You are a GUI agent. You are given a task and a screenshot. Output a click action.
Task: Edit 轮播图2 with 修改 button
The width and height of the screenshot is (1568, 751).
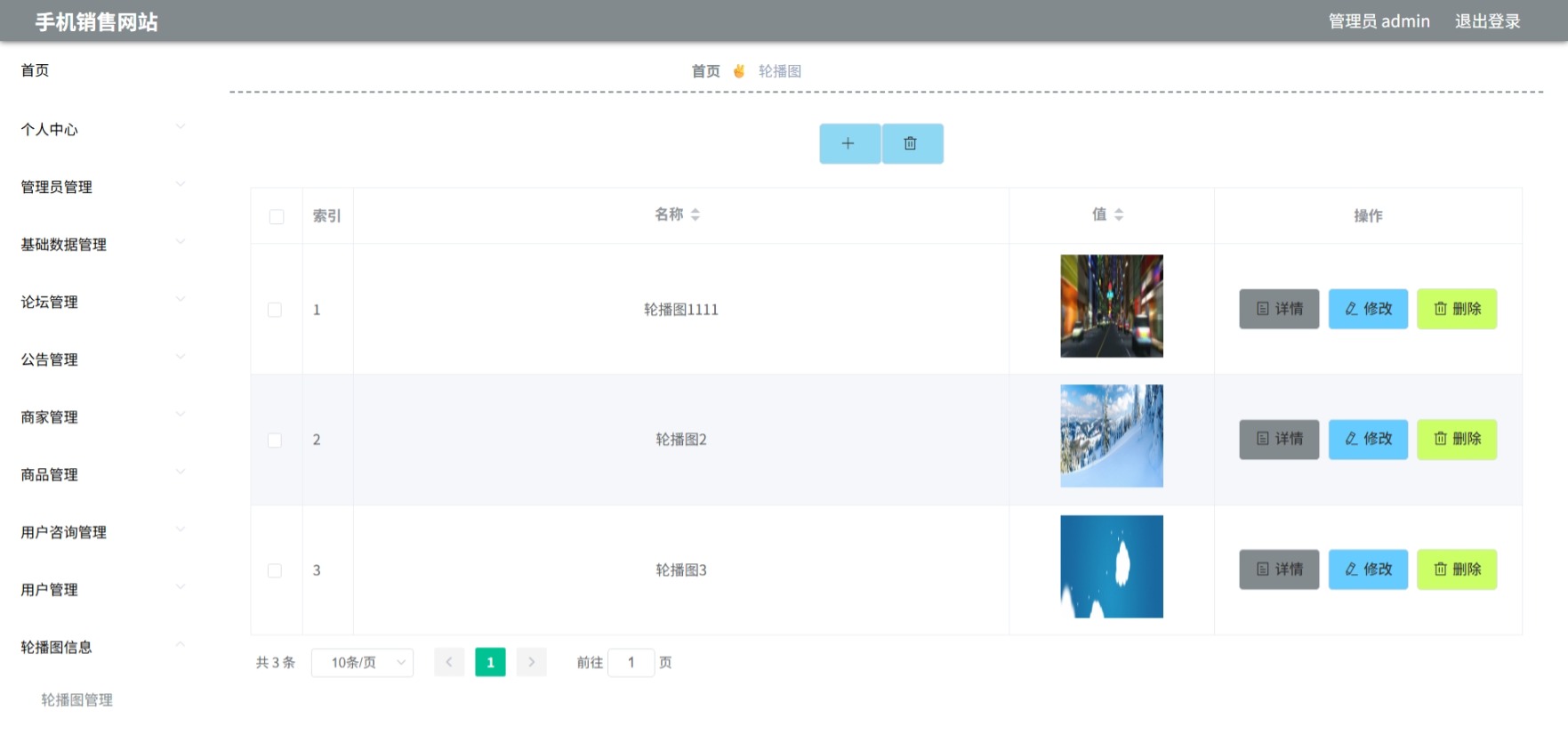click(1368, 439)
